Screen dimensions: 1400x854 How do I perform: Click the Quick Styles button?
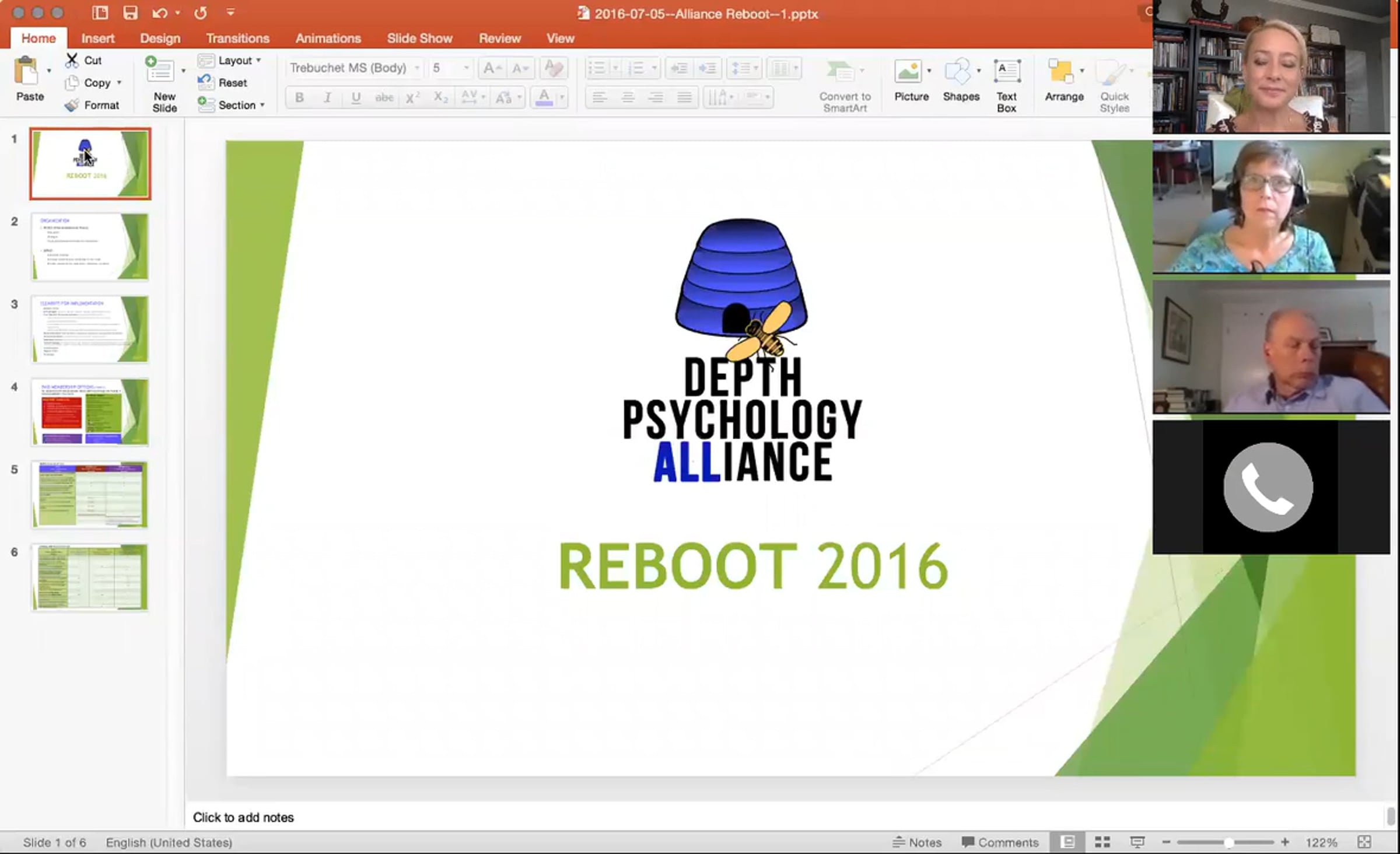1114,85
